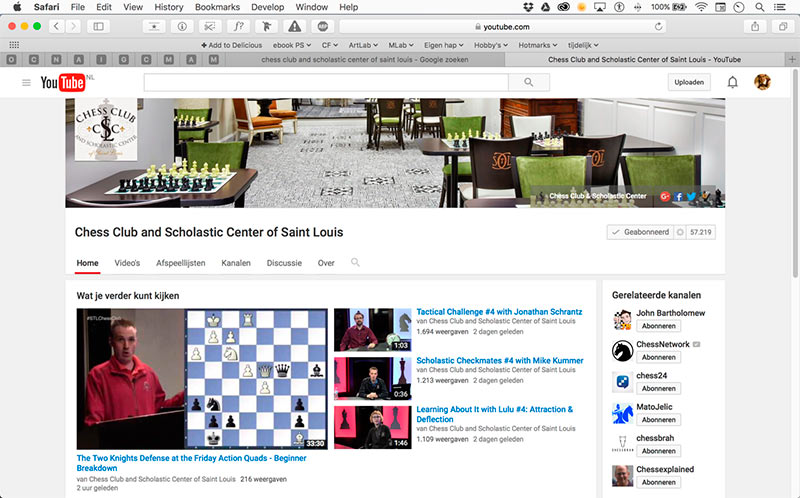
Task: Open the Google+ link on channel banner
Action: pos(665,196)
